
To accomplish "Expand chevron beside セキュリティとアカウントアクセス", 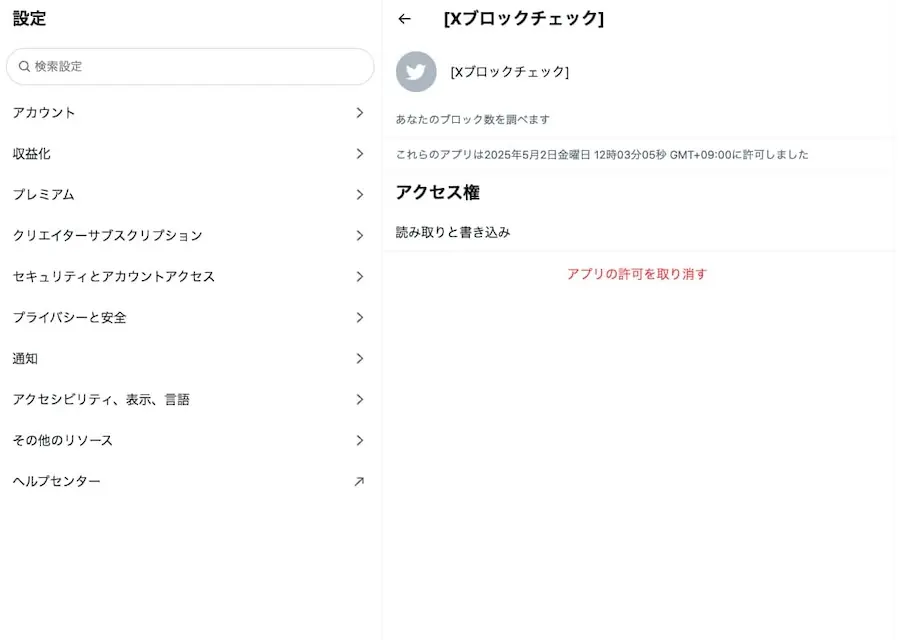I will click(x=360, y=277).
